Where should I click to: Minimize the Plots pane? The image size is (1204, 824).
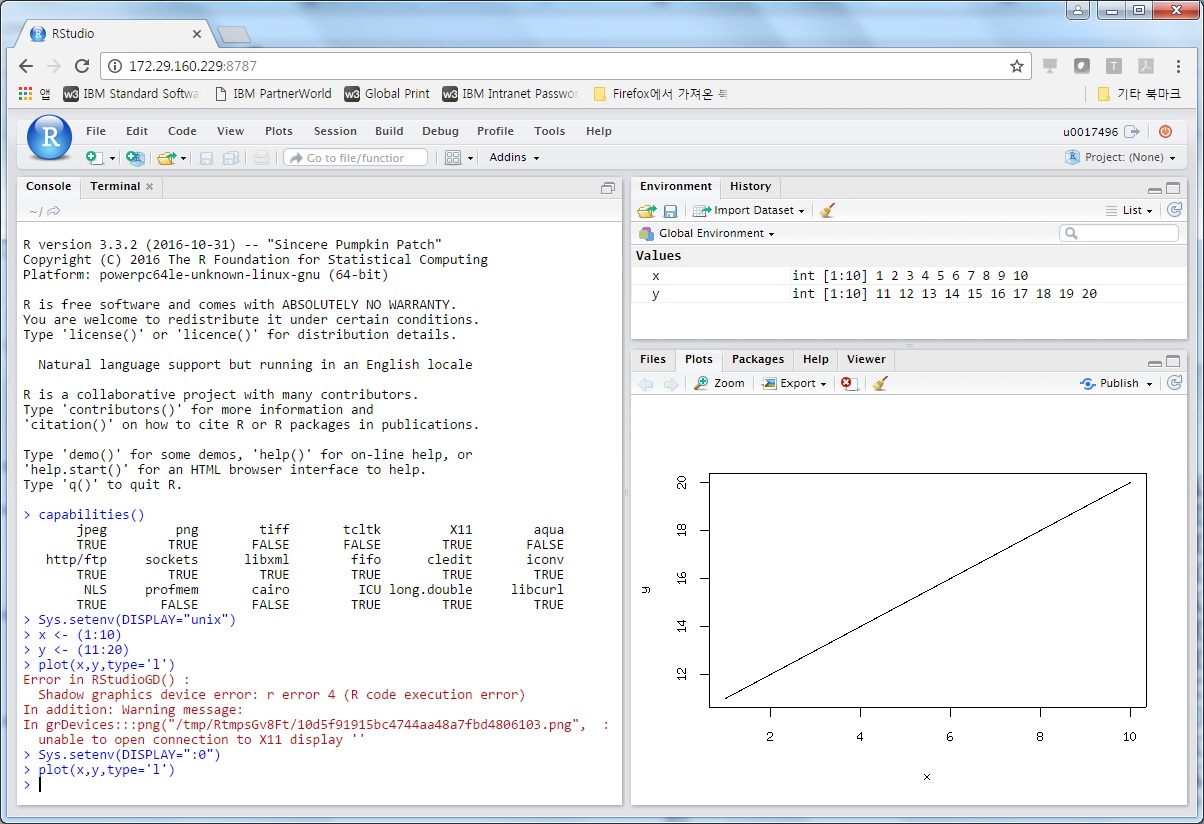click(x=1155, y=362)
